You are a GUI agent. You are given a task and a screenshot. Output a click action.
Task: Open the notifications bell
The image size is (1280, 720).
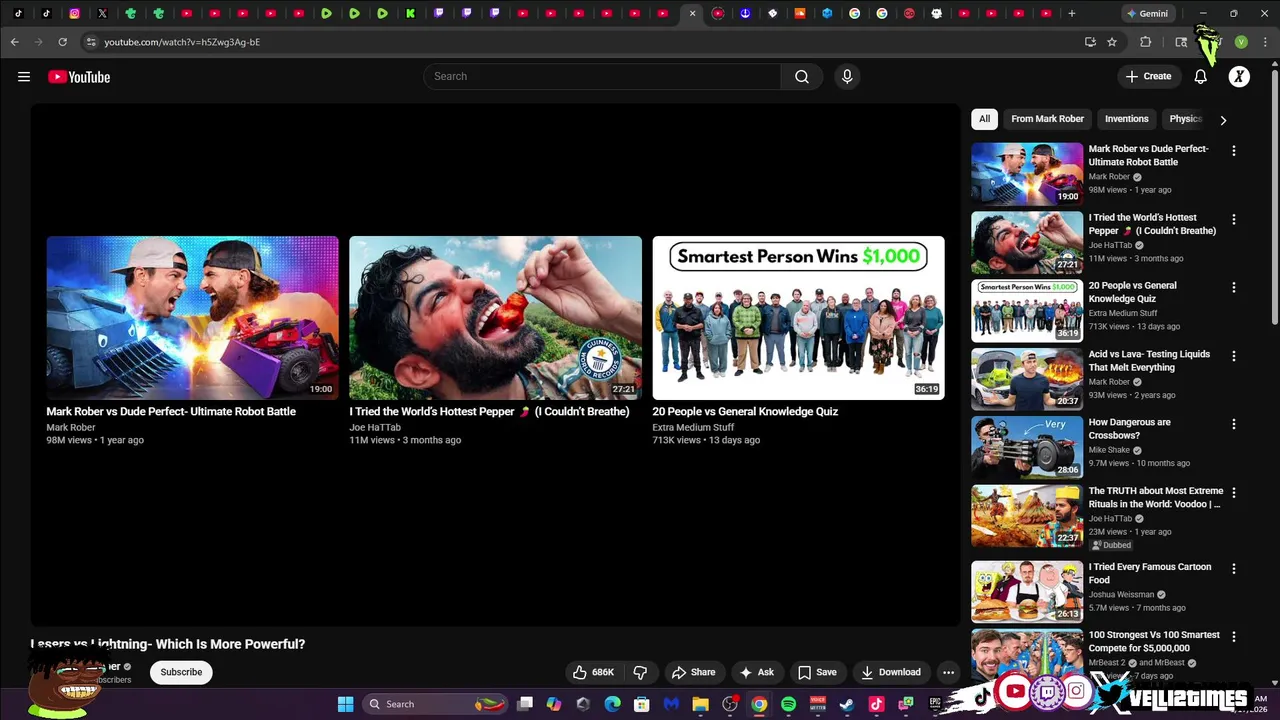[1201, 77]
